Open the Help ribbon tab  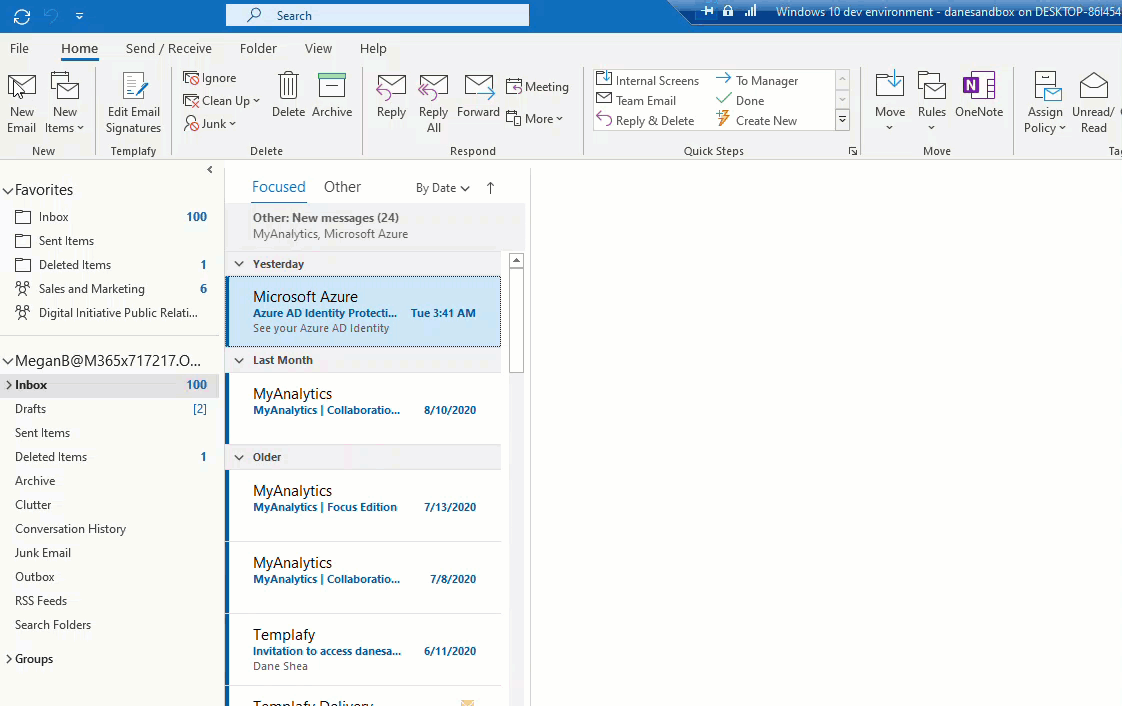point(373,49)
